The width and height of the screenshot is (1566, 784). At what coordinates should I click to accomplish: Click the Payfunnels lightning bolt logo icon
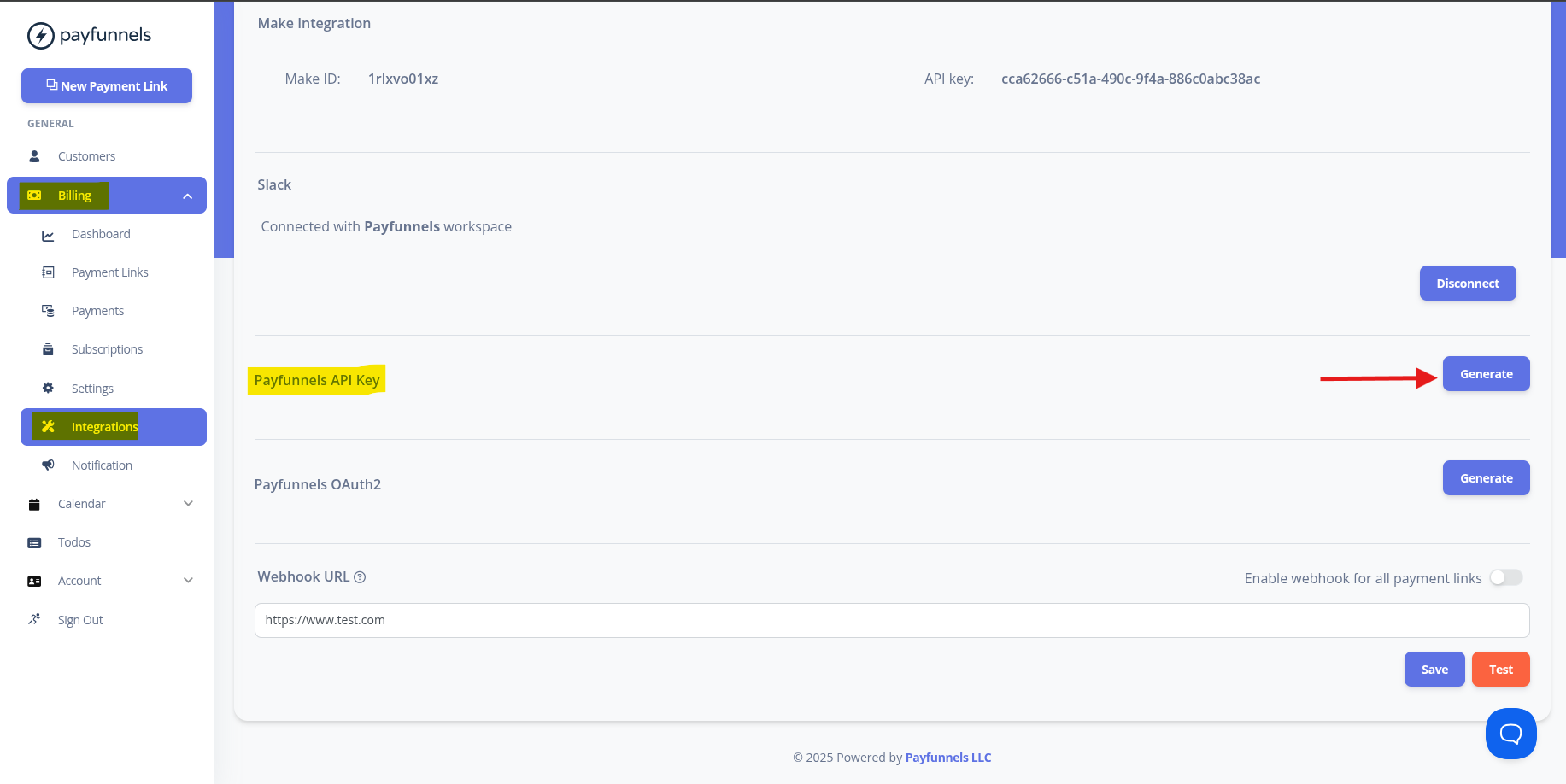pyautogui.click(x=40, y=35)
